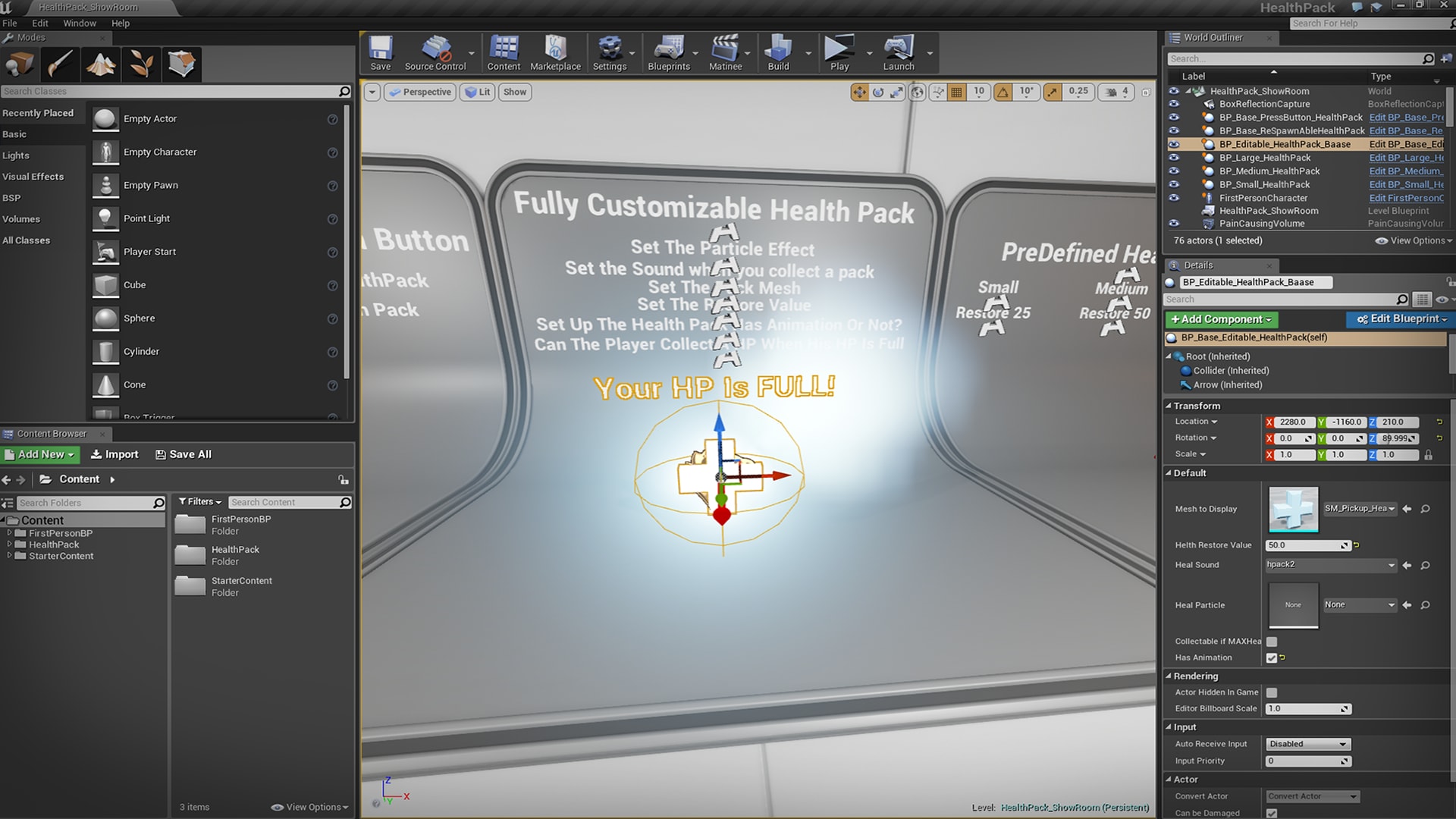Enable the Collectable if MAXHealth checkbox
Screen dimensions: 1456x819
tap(1272, 641)
